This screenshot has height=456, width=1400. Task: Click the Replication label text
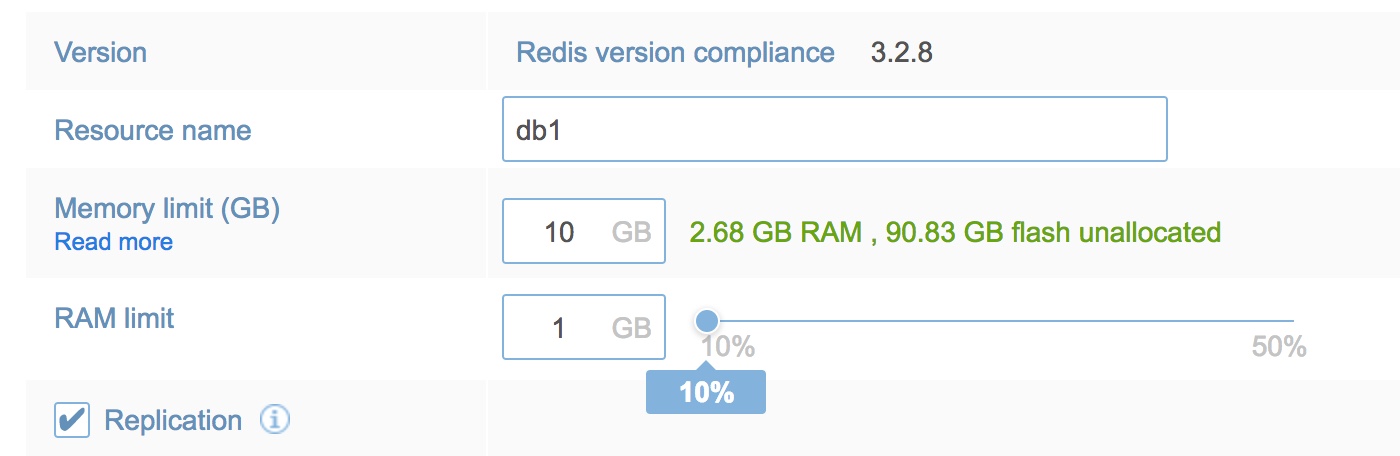pos(173,421)
